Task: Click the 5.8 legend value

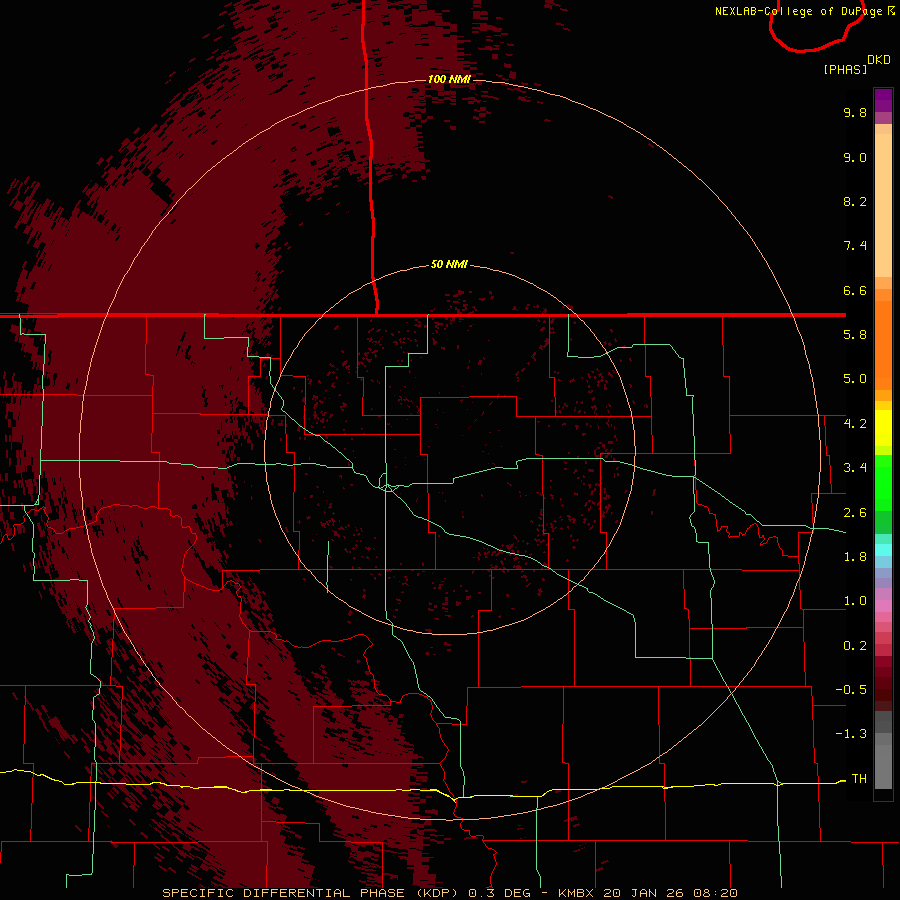Action: [x=855, y=335]
